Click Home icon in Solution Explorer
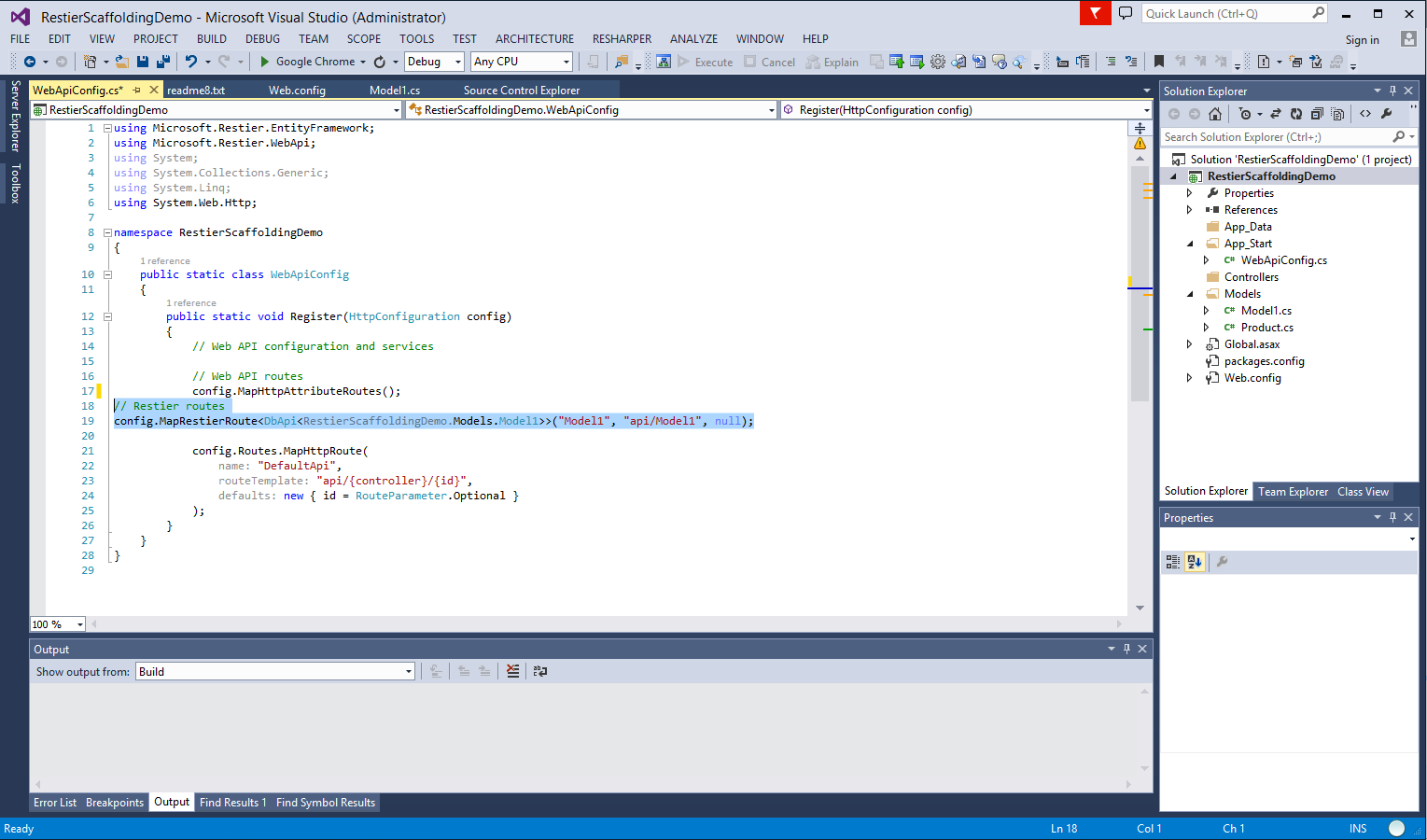The width and height of the screenshot is (1427, 840). tap(1214, 114)
